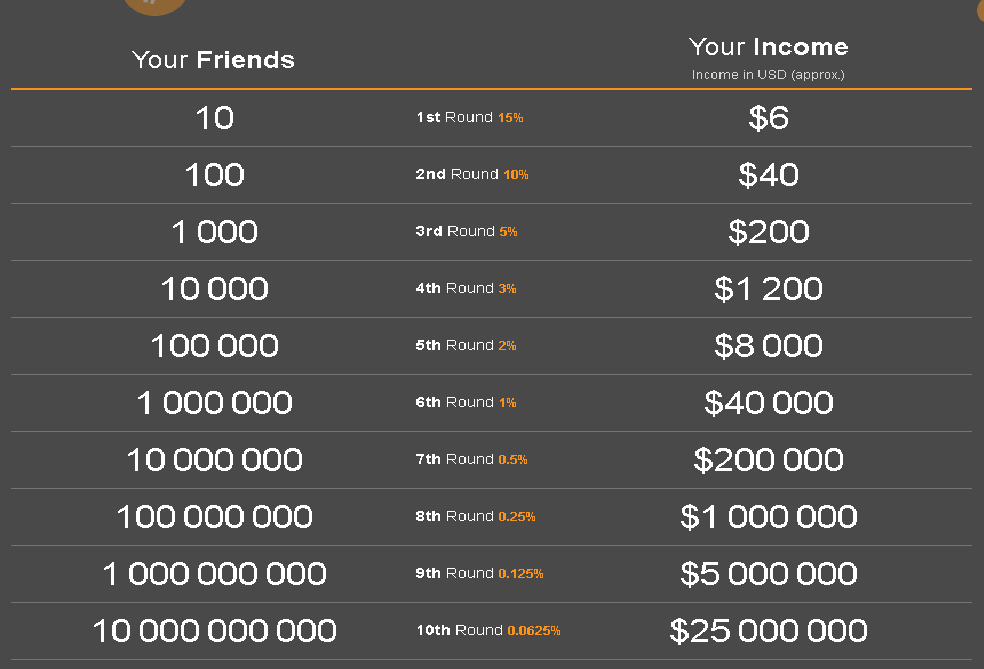Click the $25 000 000 income amount
Image resolution: width=984 pixels, height=669 pixels.
(768, 631)
